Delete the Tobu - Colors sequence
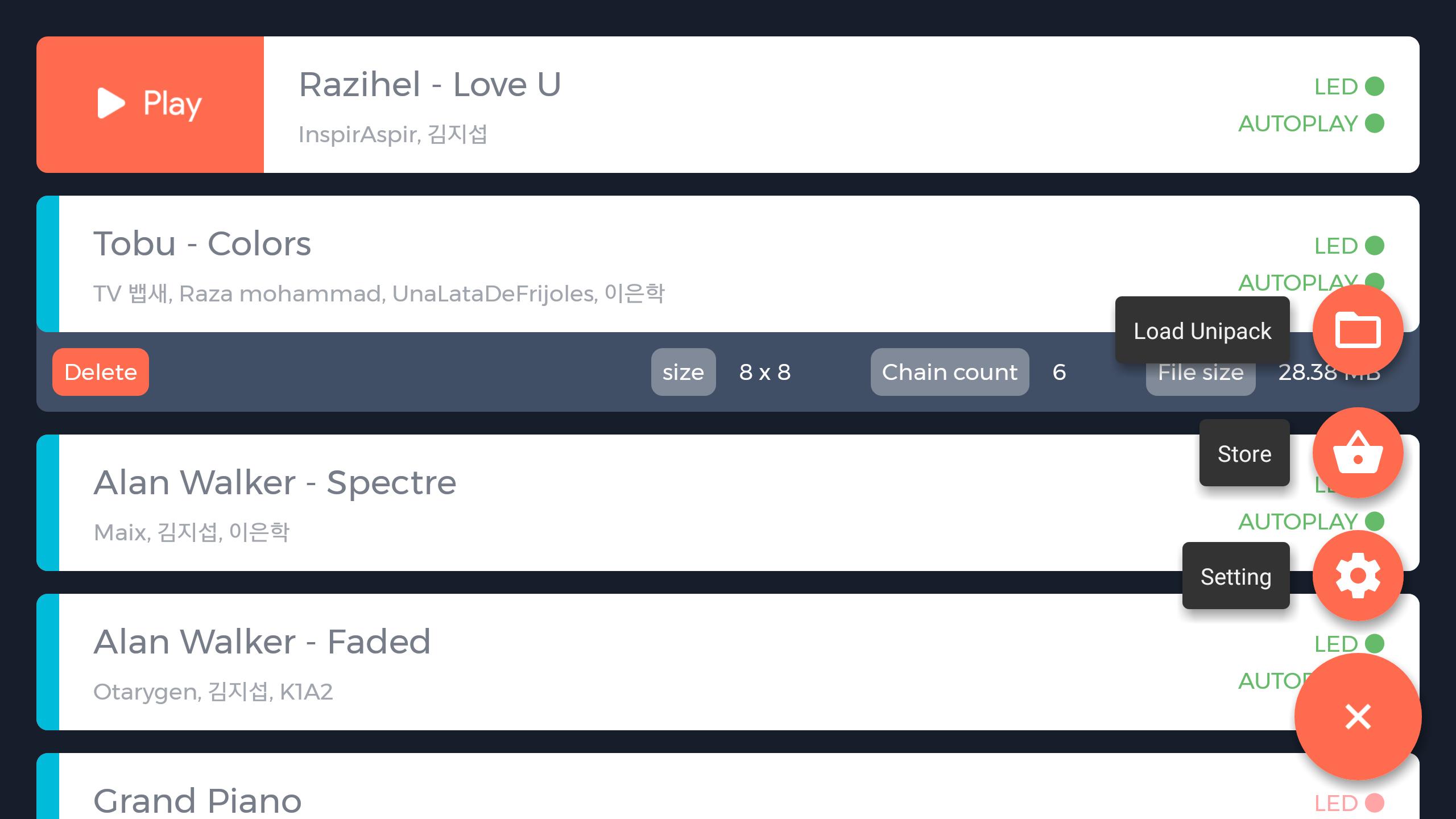1456x819 pixels. [x=100, y=372]
